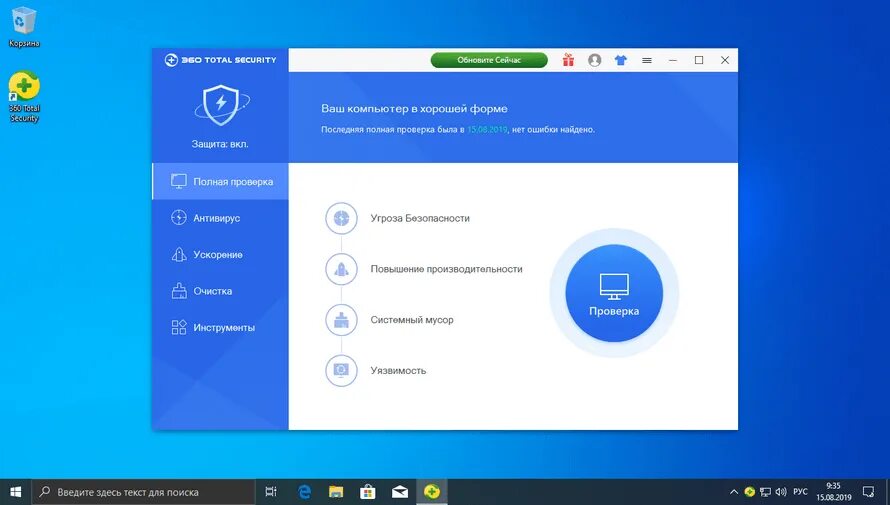Open the Mail app from the taskbar

pos(400,492)
